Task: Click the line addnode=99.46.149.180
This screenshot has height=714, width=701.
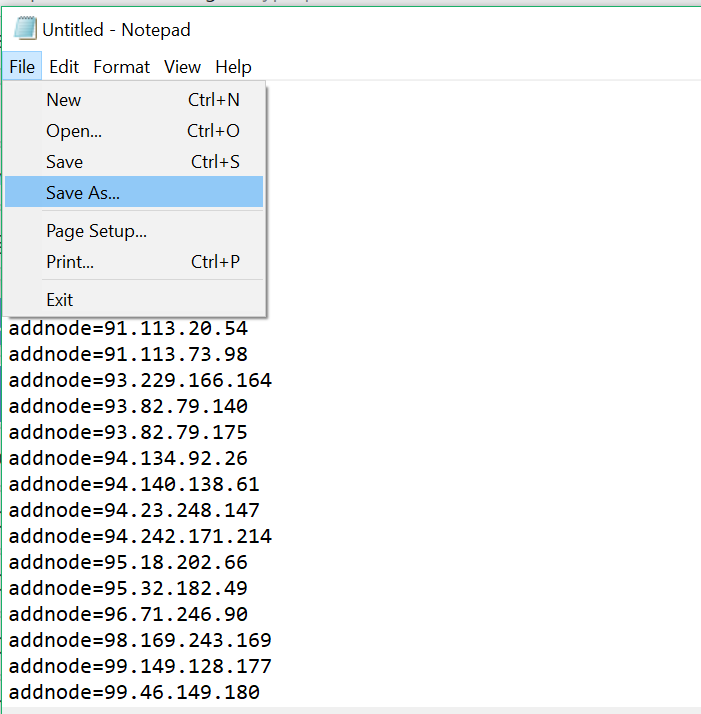Action: click(134, 692)
